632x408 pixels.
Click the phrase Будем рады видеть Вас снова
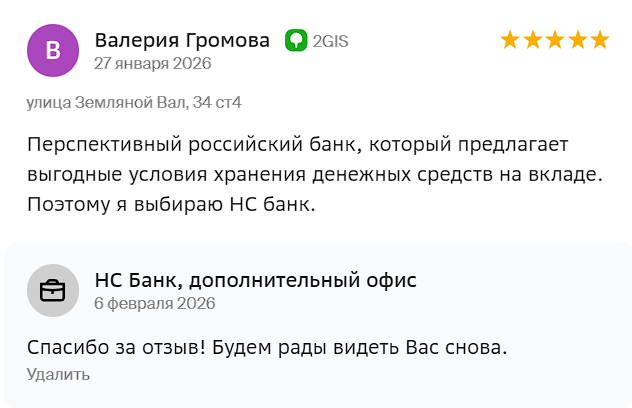click(x=355, y=348)
